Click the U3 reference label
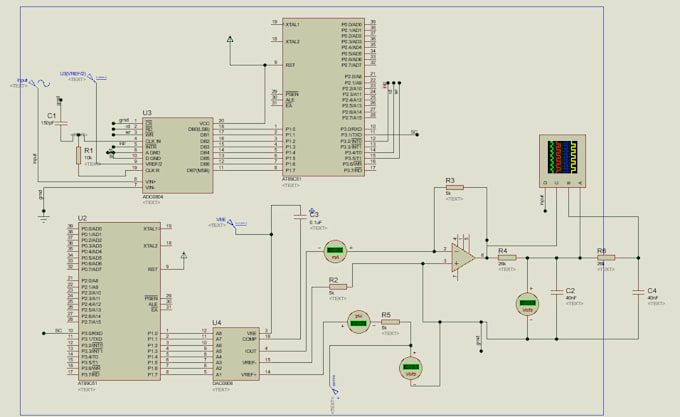The width and height of the screenshot is (680, 417). tap(147, 113)
